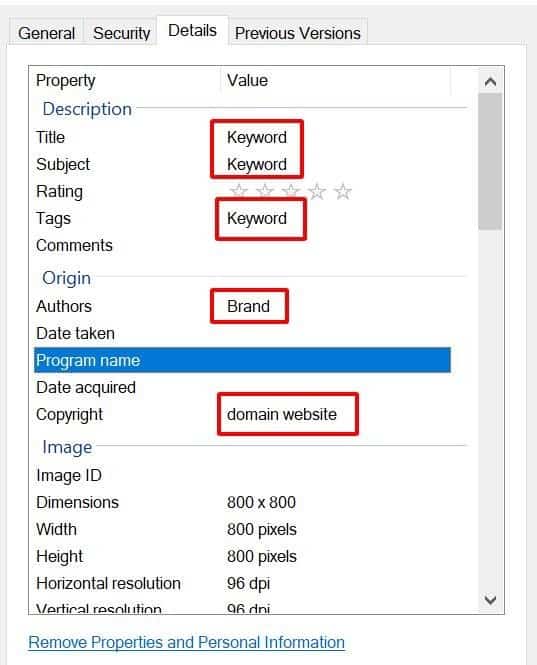Set rating to two stars
Screen dimensions: 537x665
tap(265, 192)
